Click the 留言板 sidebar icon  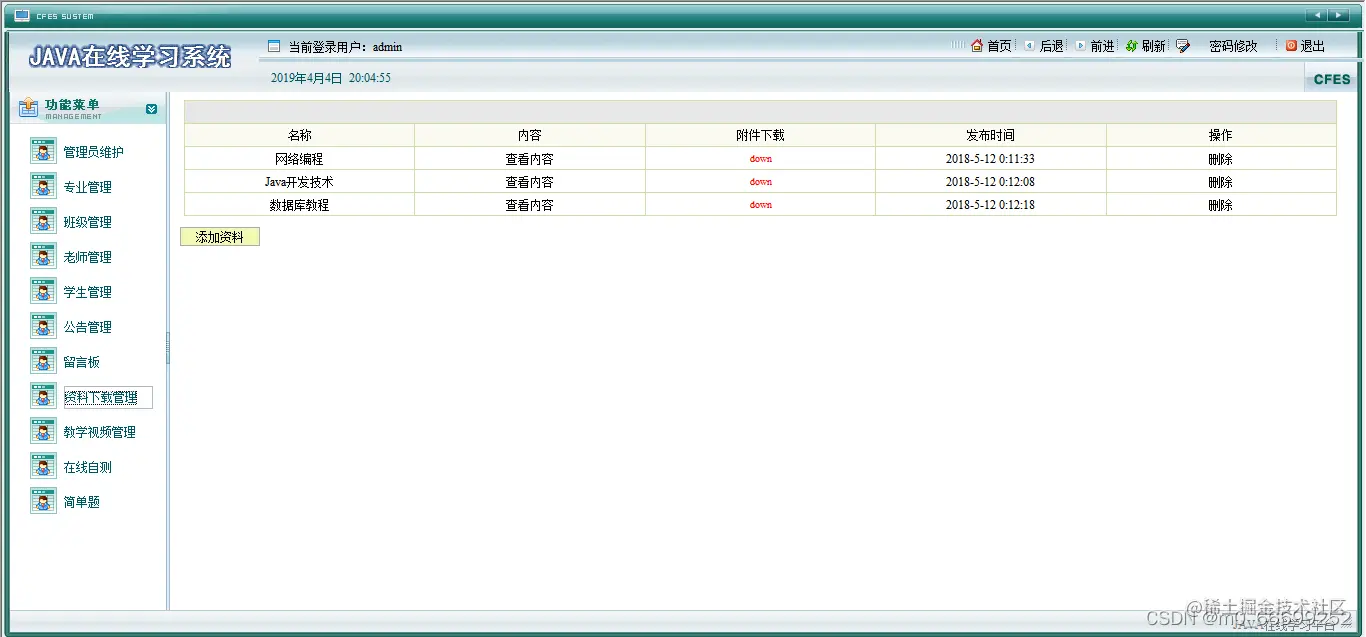click(43, 361)
